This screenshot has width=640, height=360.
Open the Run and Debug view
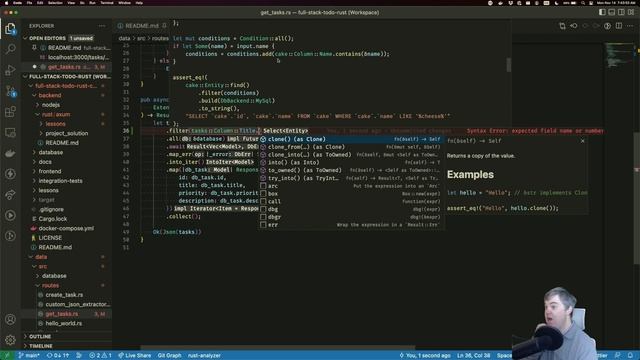pos(10,70)
